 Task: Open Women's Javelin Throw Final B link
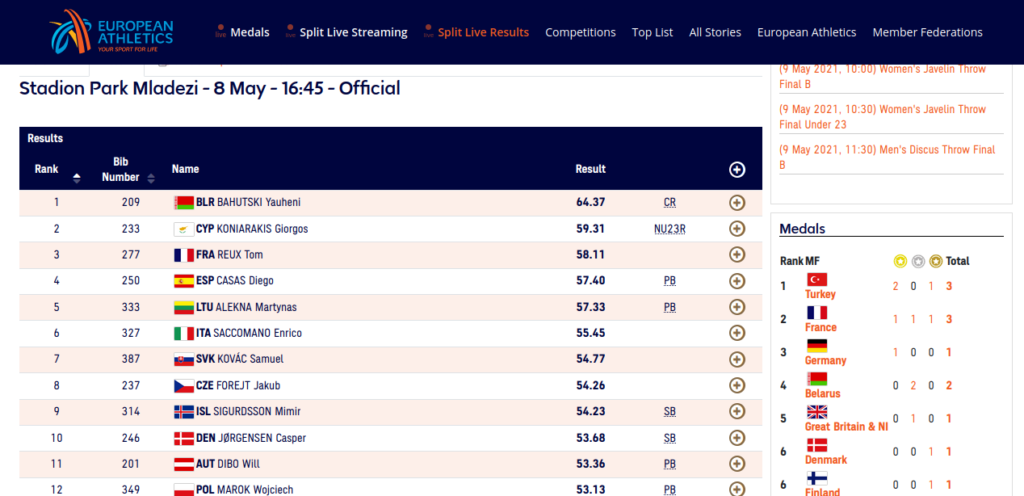pos(882,76)
